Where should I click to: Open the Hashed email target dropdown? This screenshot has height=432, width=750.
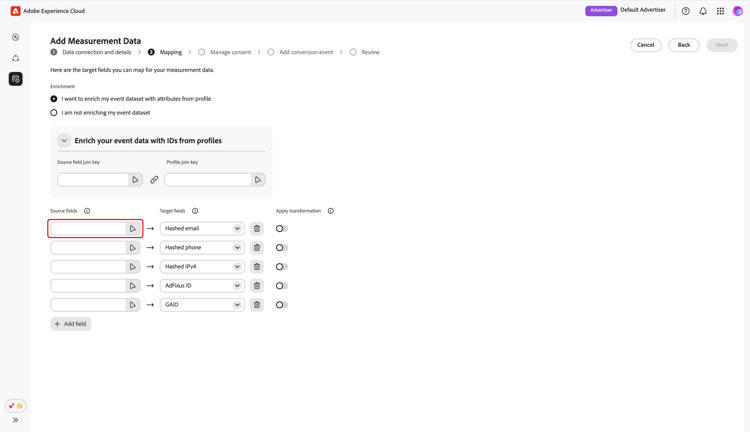click(x=202, y=229)
